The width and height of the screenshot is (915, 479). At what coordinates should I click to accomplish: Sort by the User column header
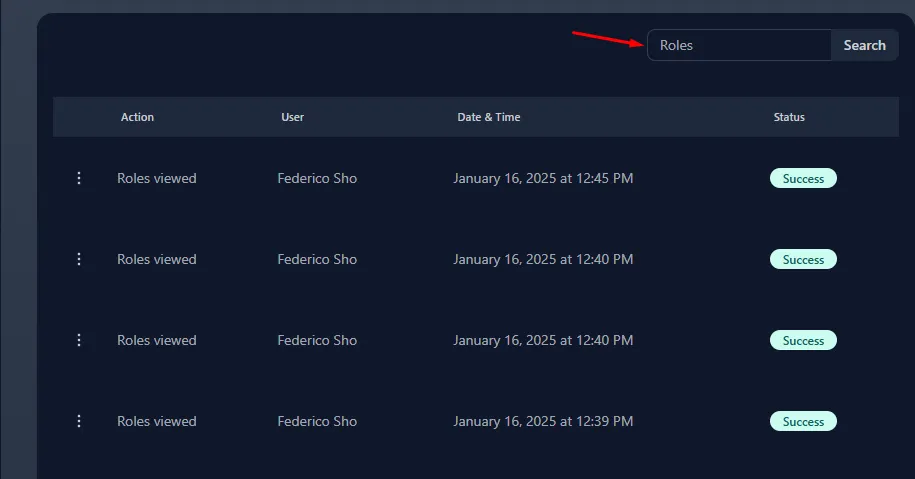click(292, 117)
